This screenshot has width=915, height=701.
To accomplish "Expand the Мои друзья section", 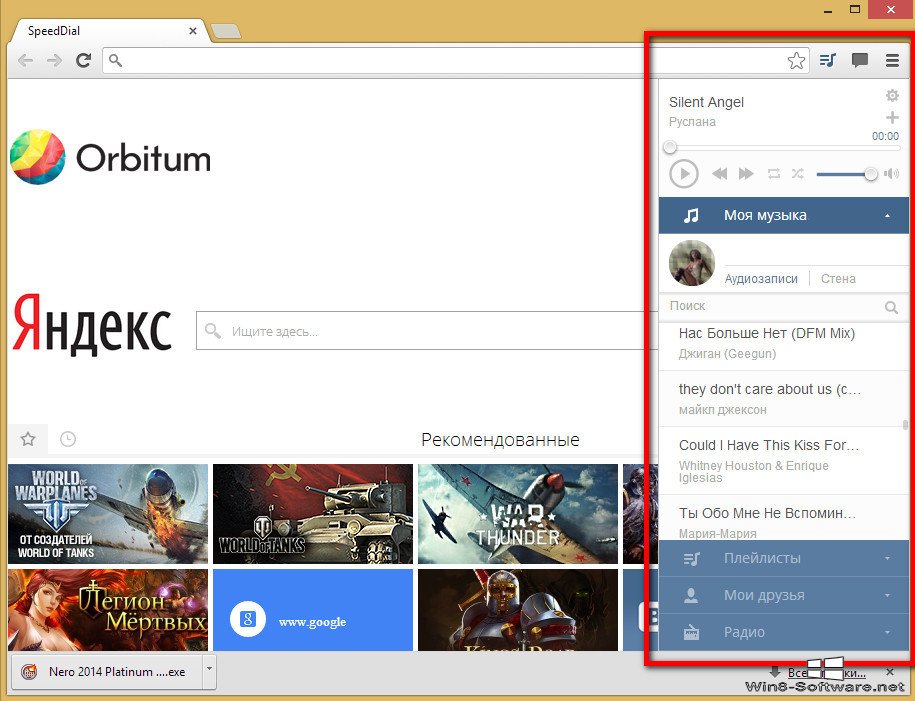I will (784, 595).
